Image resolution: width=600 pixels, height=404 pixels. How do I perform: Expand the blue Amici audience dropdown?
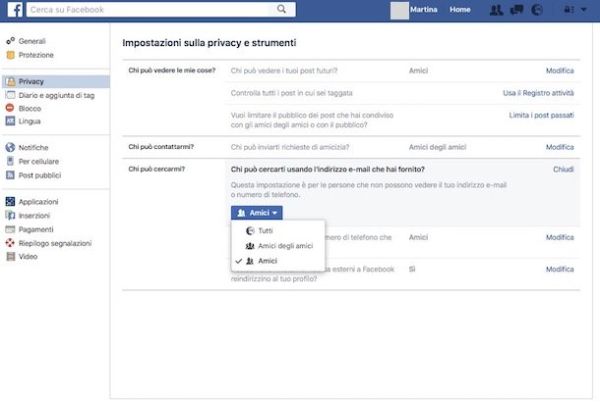click(257, 212)
